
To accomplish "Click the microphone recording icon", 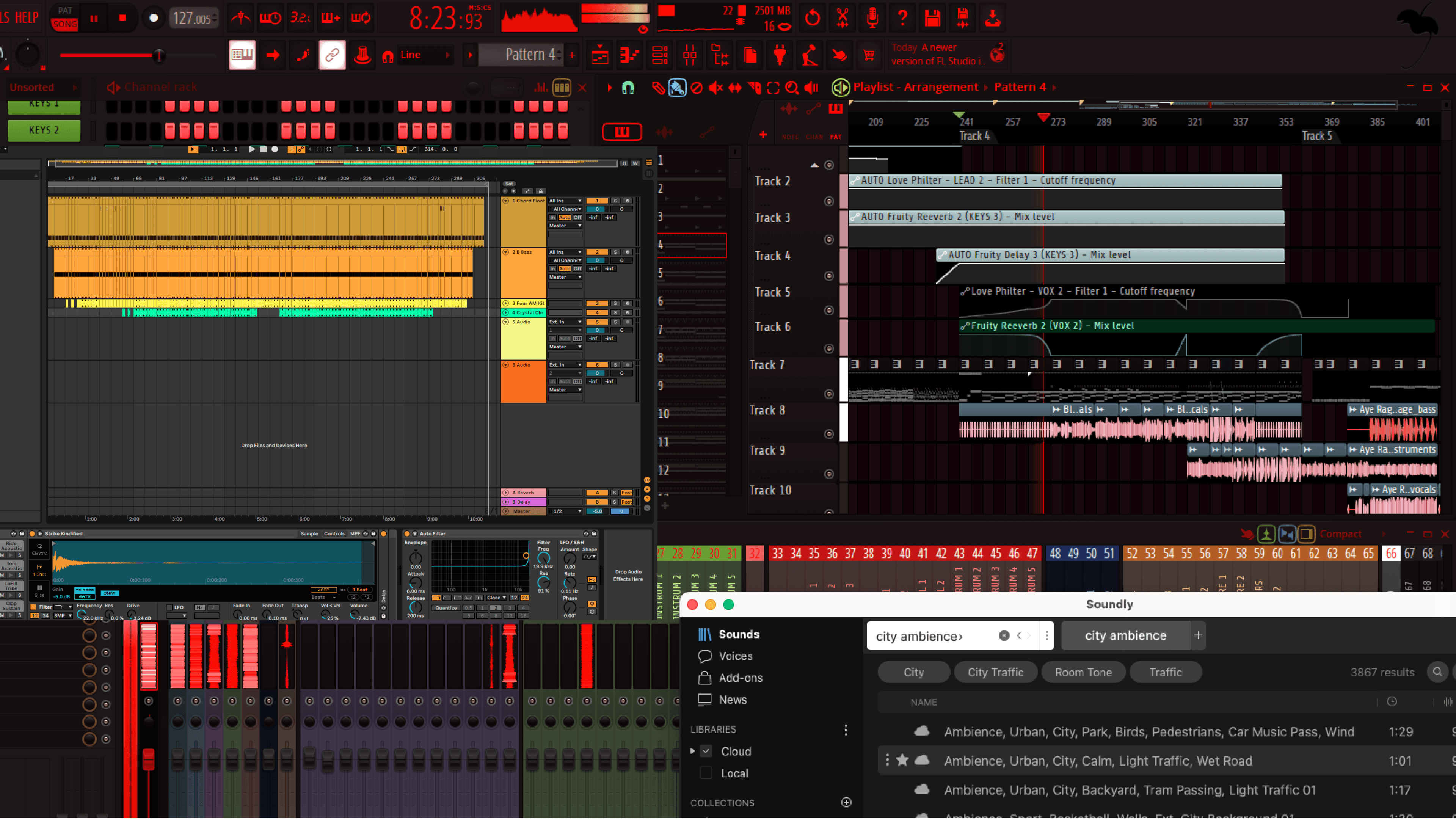I will pyautogui.click(x=872, y=18).
